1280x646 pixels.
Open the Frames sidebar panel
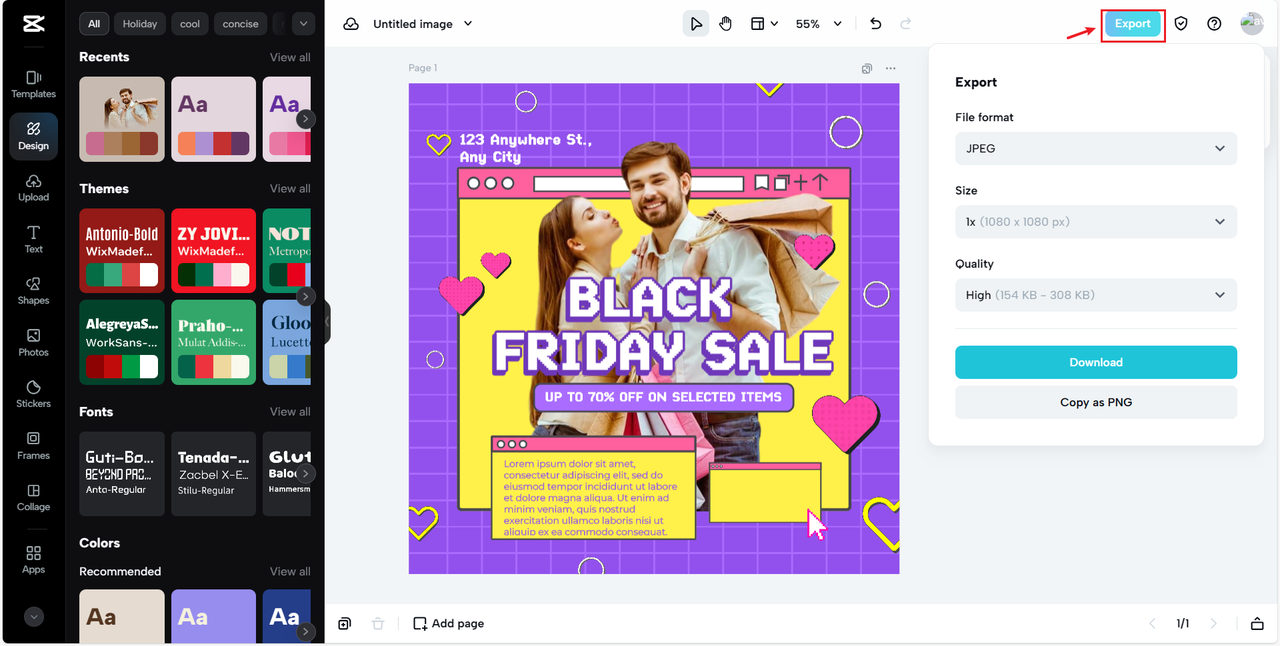coord(33,446)
